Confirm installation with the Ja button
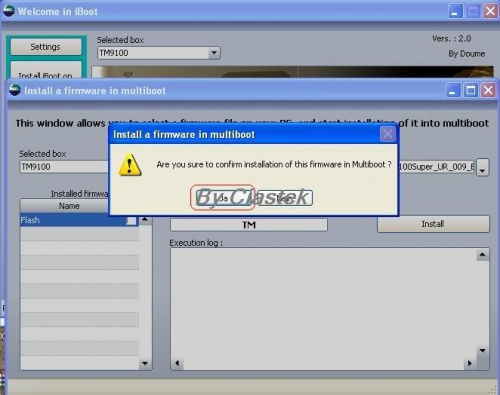The image size is (500, 395). pos(223,198)
